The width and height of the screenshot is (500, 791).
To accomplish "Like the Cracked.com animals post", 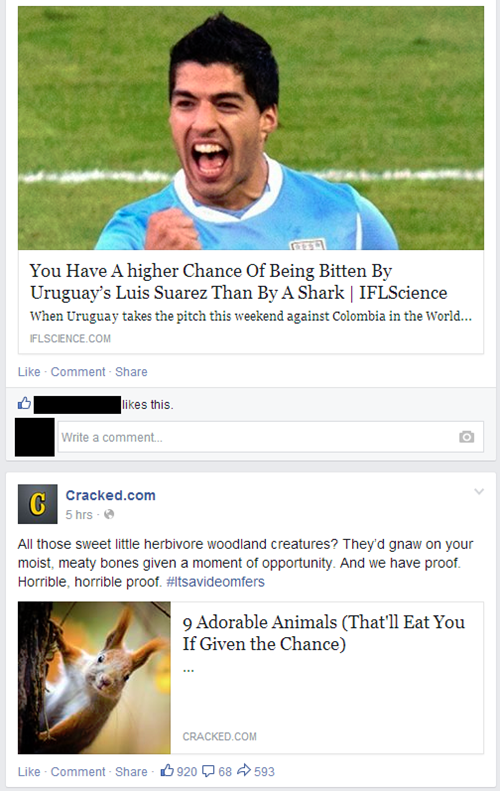I will coord(29,772).
